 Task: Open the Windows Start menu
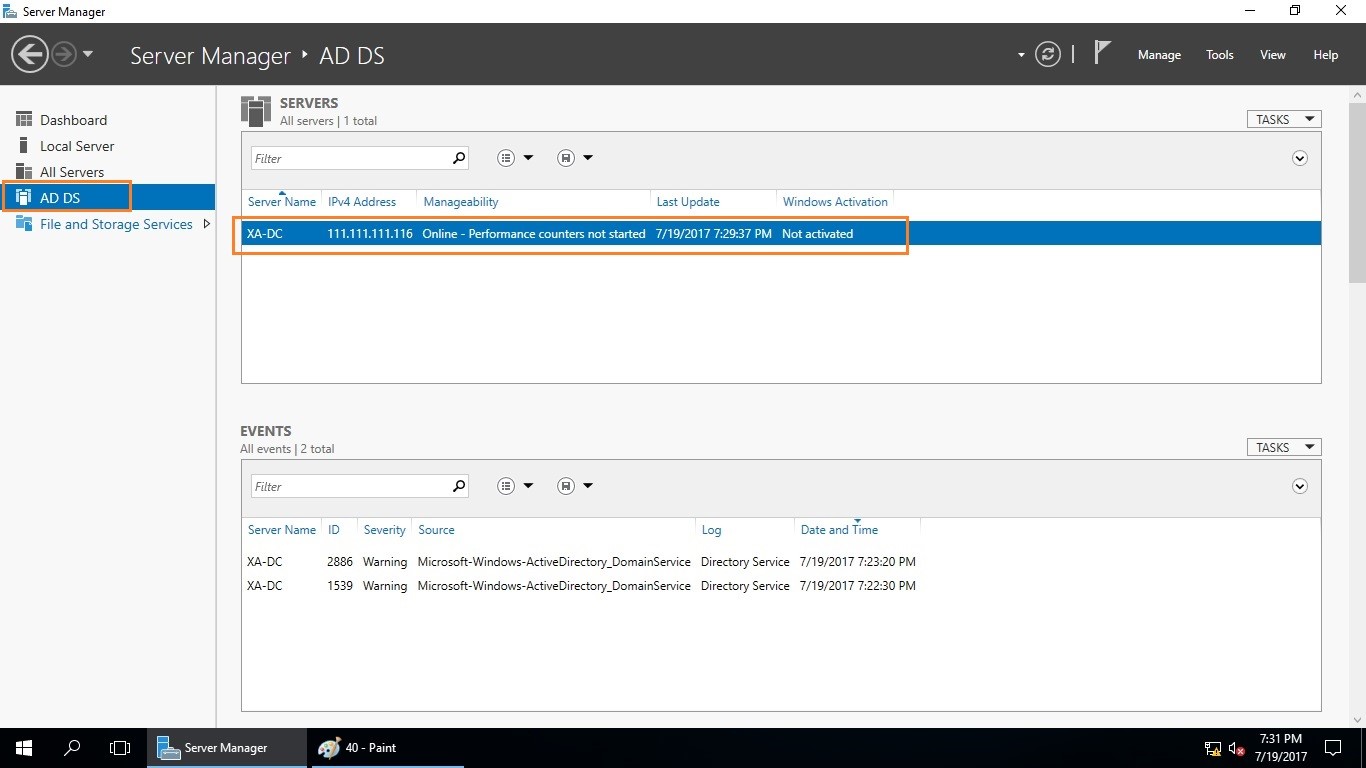point(24,748)
